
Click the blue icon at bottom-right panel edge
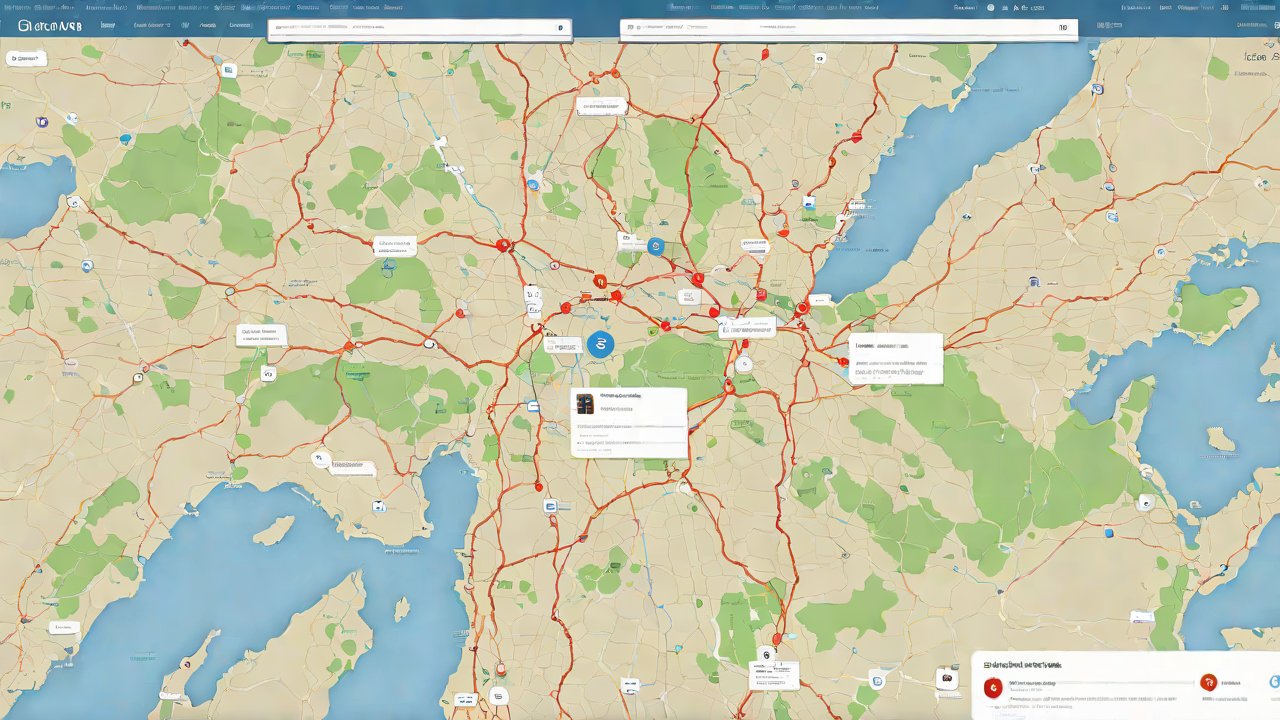[1274, 681]
